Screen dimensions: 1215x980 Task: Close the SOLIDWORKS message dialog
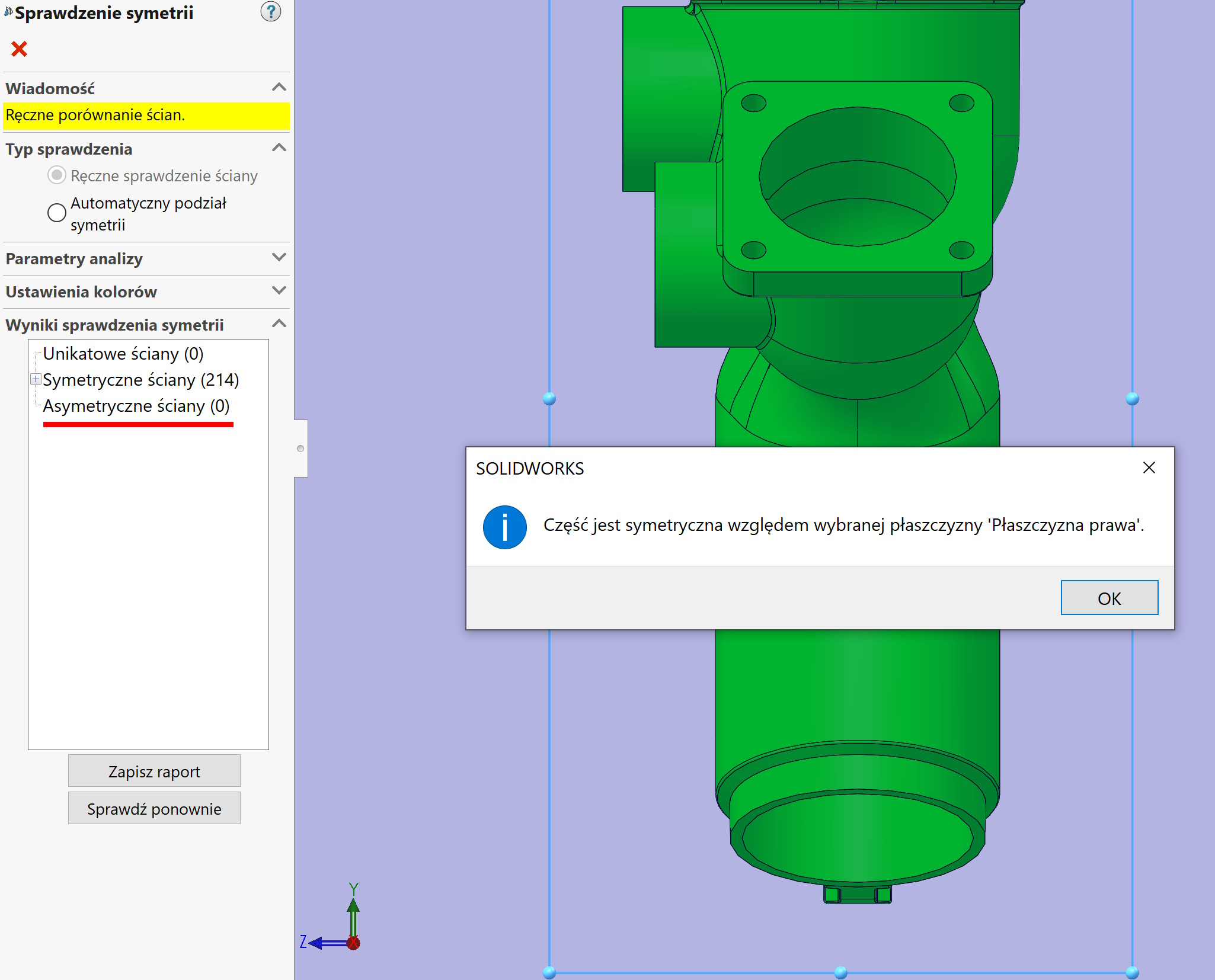1149,468
